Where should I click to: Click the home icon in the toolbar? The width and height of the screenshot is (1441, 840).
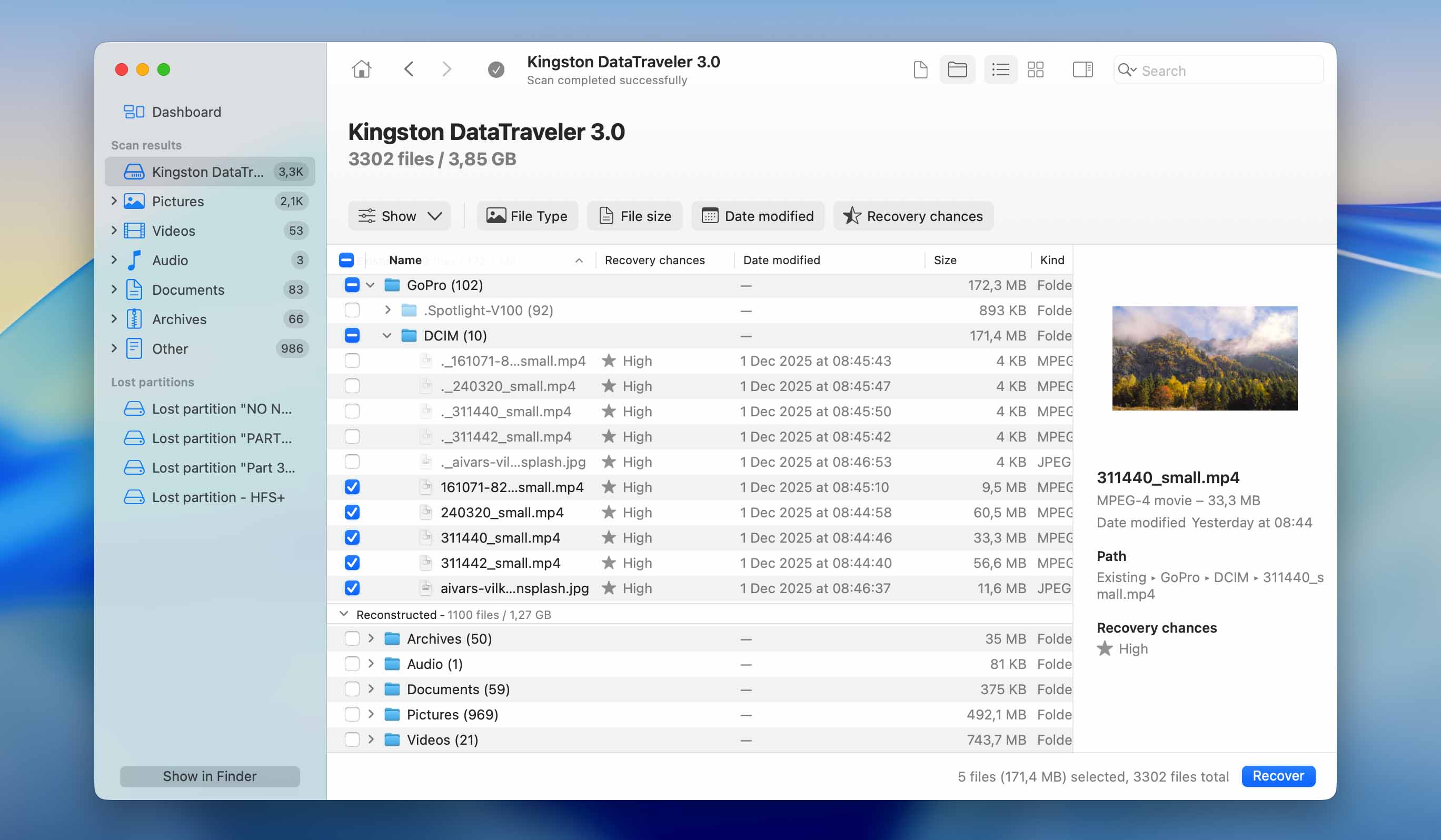click(x=361, y=68)
